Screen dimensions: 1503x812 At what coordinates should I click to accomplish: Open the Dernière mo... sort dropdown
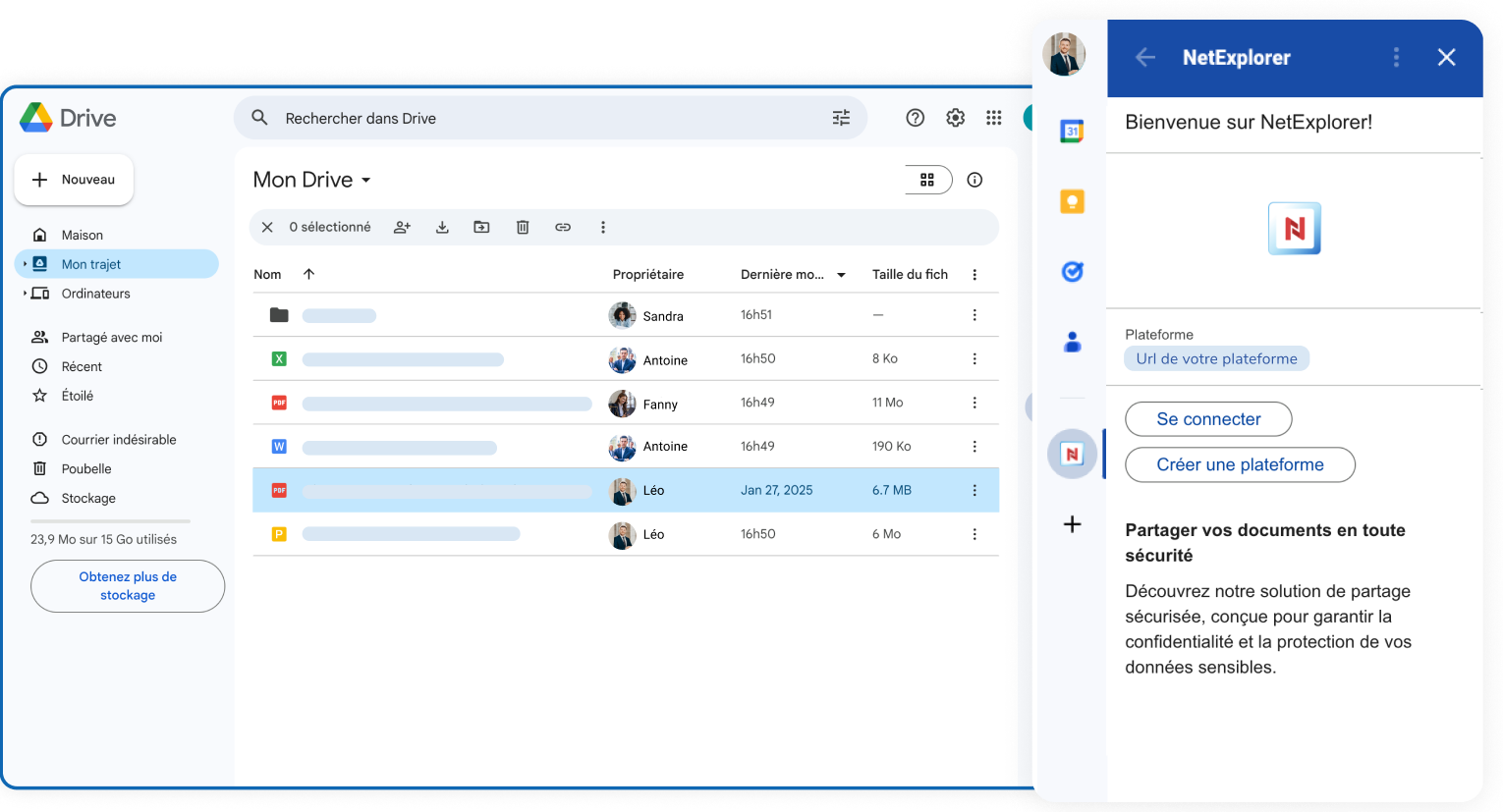(841, 275)
